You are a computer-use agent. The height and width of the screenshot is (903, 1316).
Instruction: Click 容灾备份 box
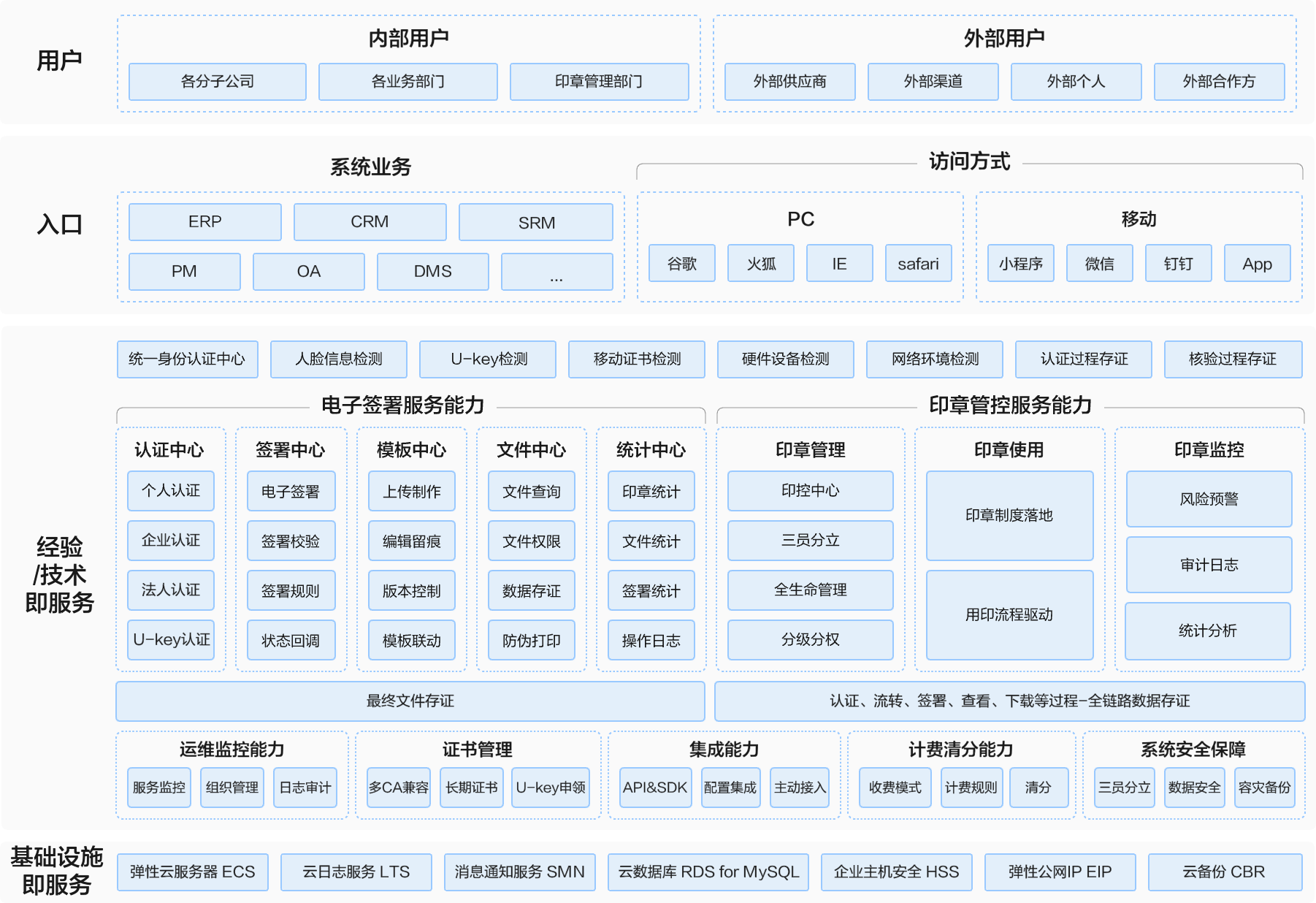(1265, 787)
